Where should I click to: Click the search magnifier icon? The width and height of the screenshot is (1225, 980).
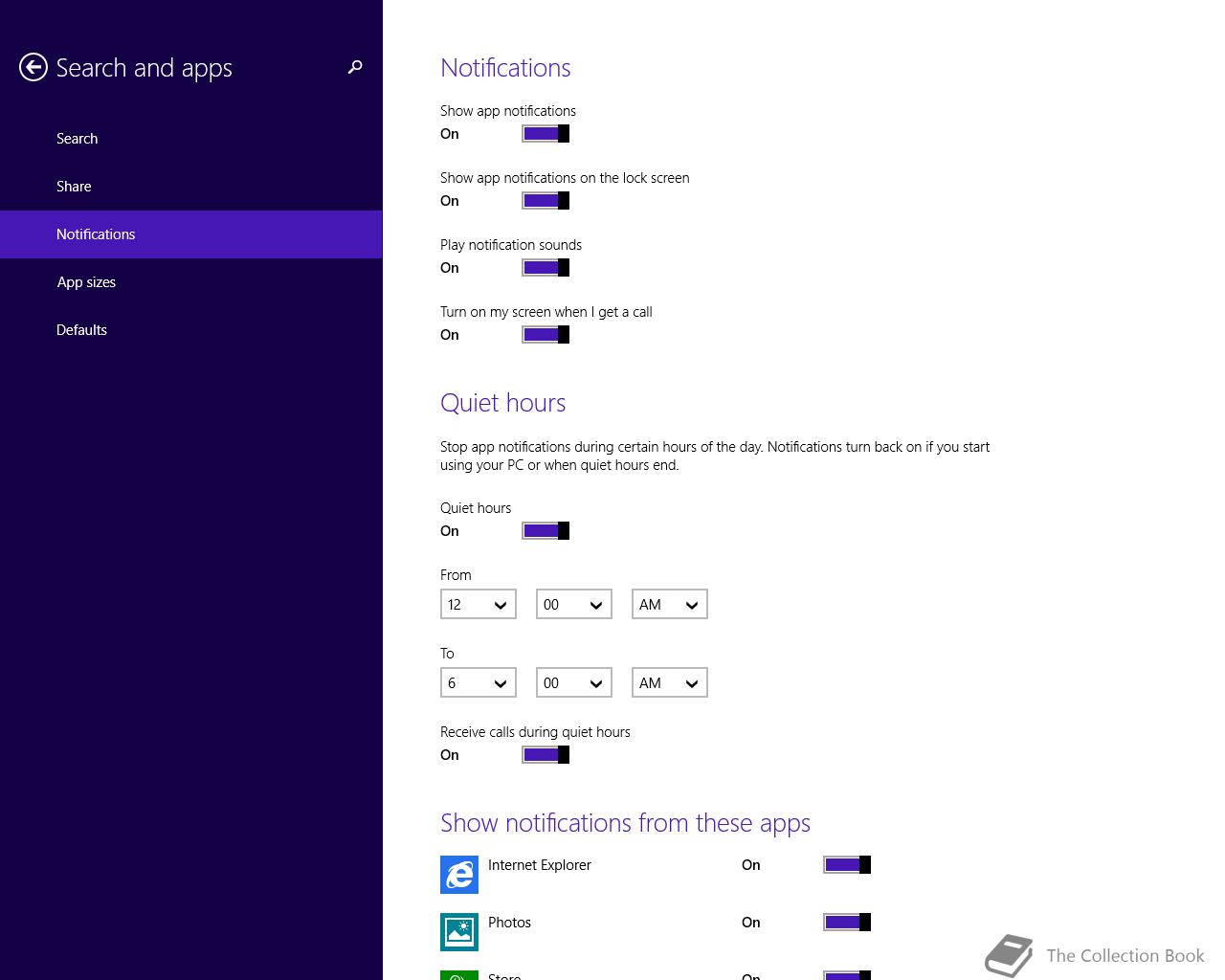[x=355, y=67]
